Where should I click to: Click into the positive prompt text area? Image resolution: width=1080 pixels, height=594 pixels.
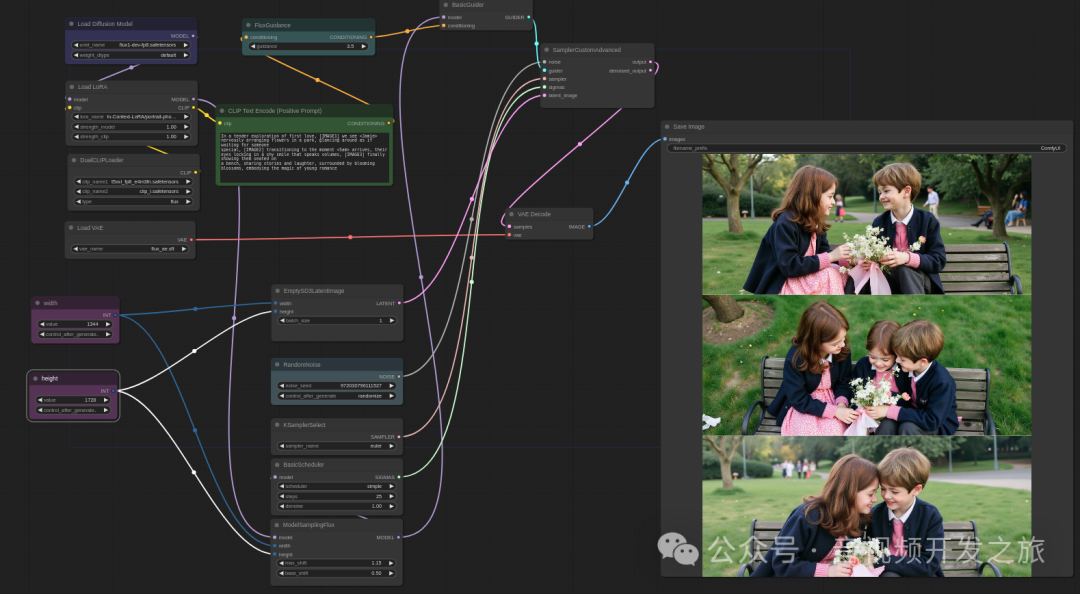click(304, 156)
